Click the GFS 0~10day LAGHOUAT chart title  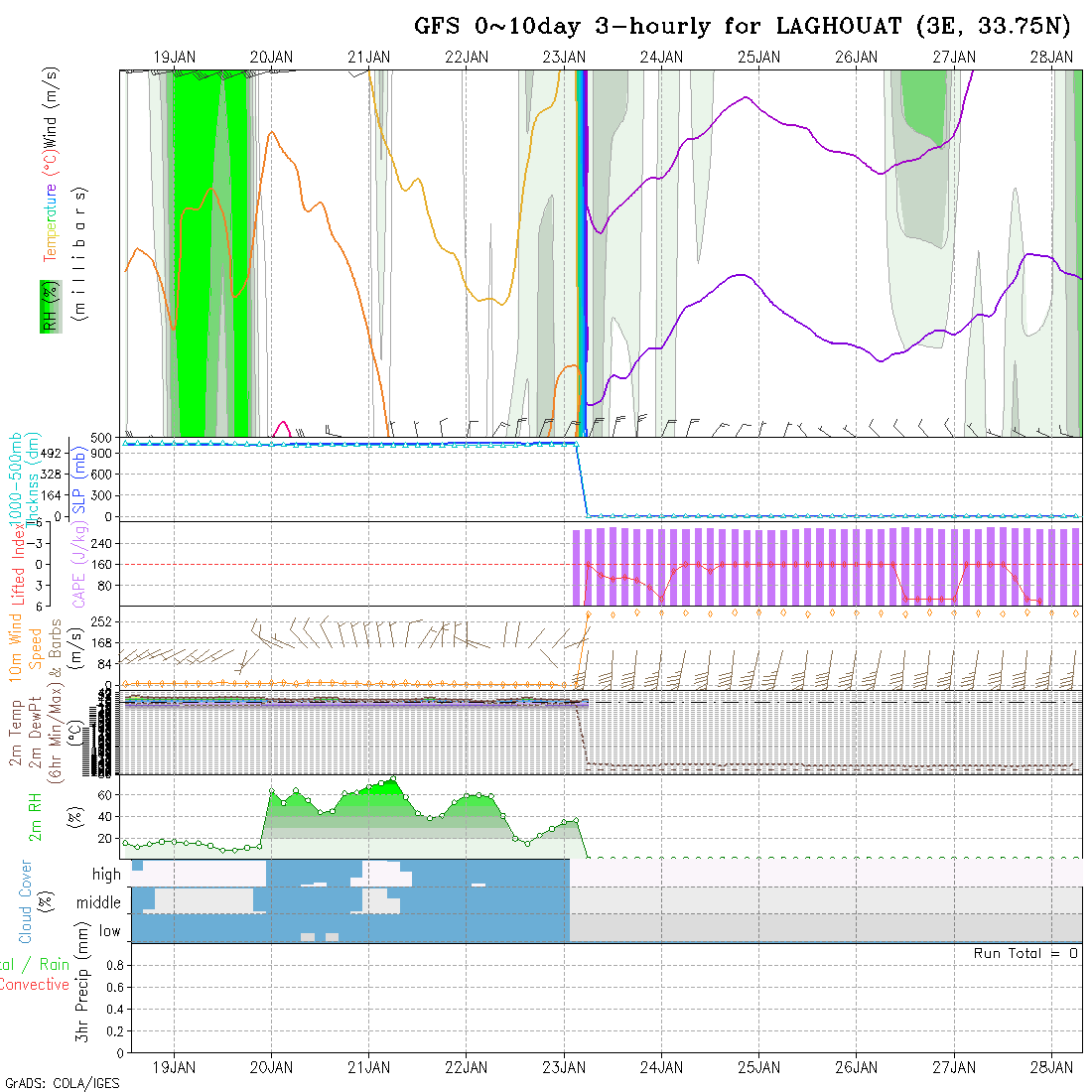click(x=742, y=27)
